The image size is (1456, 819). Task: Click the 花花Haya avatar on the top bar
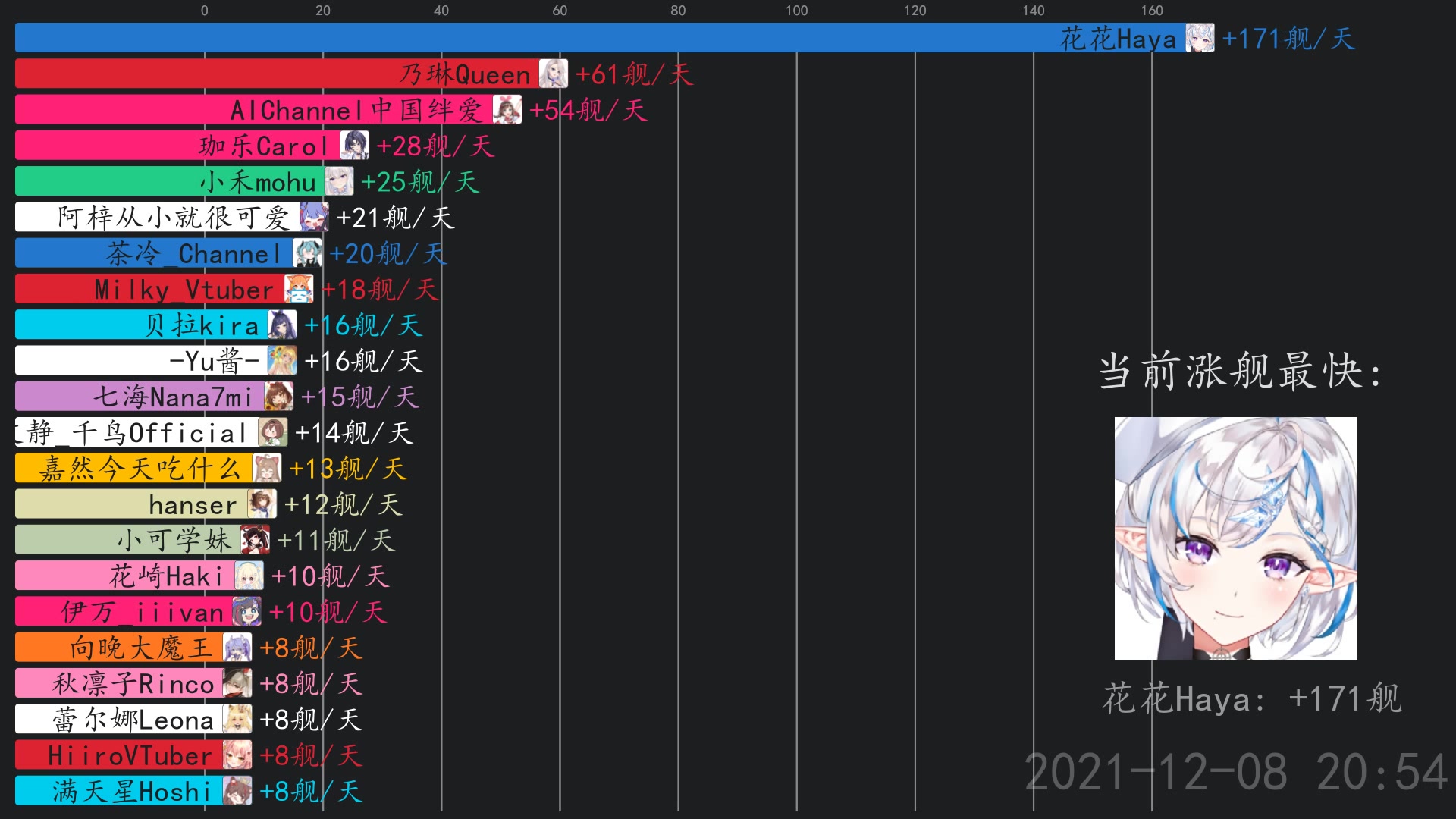pos(1200,38)
